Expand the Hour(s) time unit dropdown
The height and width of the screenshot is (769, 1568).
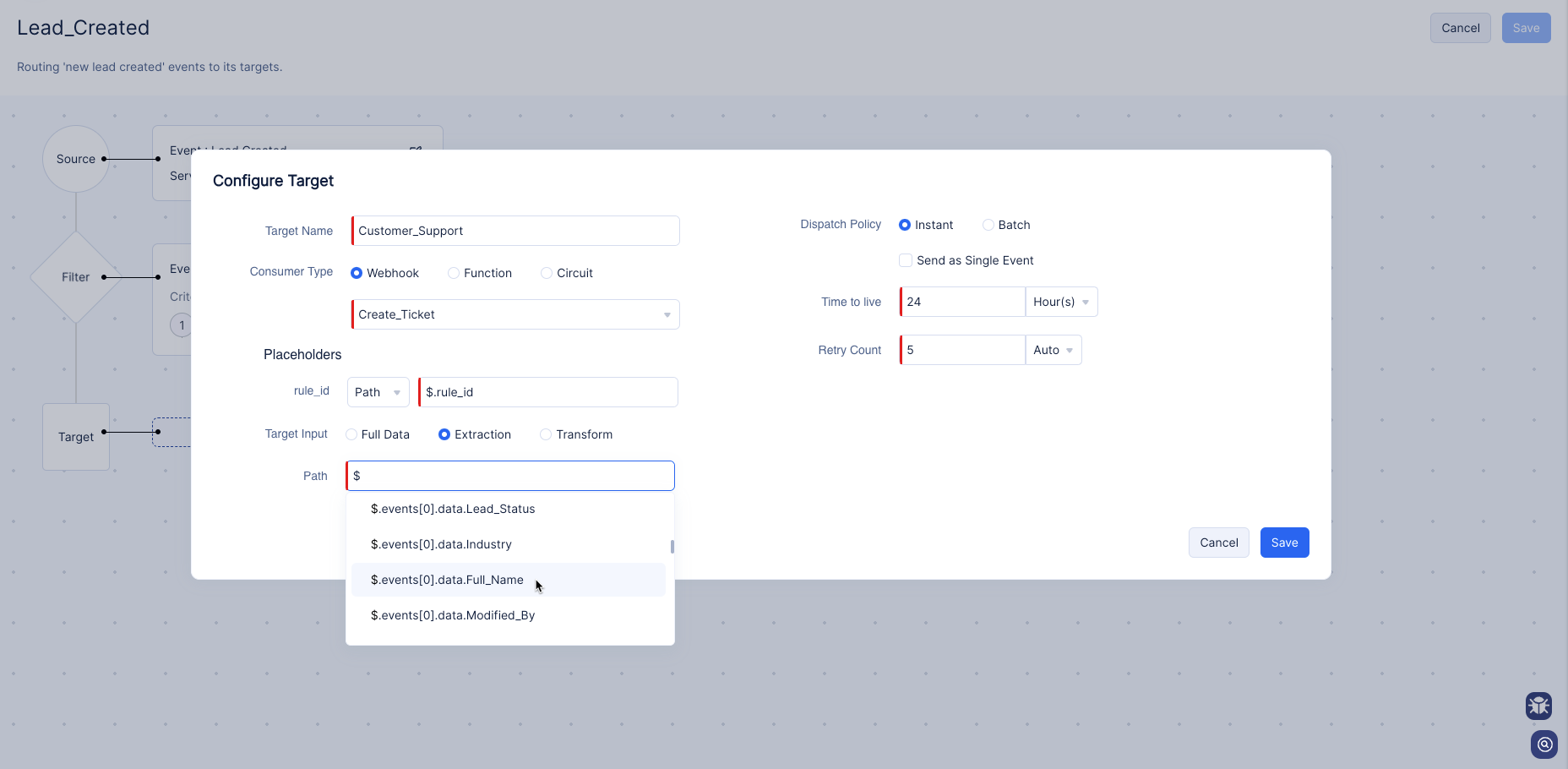click(1061, 302)
